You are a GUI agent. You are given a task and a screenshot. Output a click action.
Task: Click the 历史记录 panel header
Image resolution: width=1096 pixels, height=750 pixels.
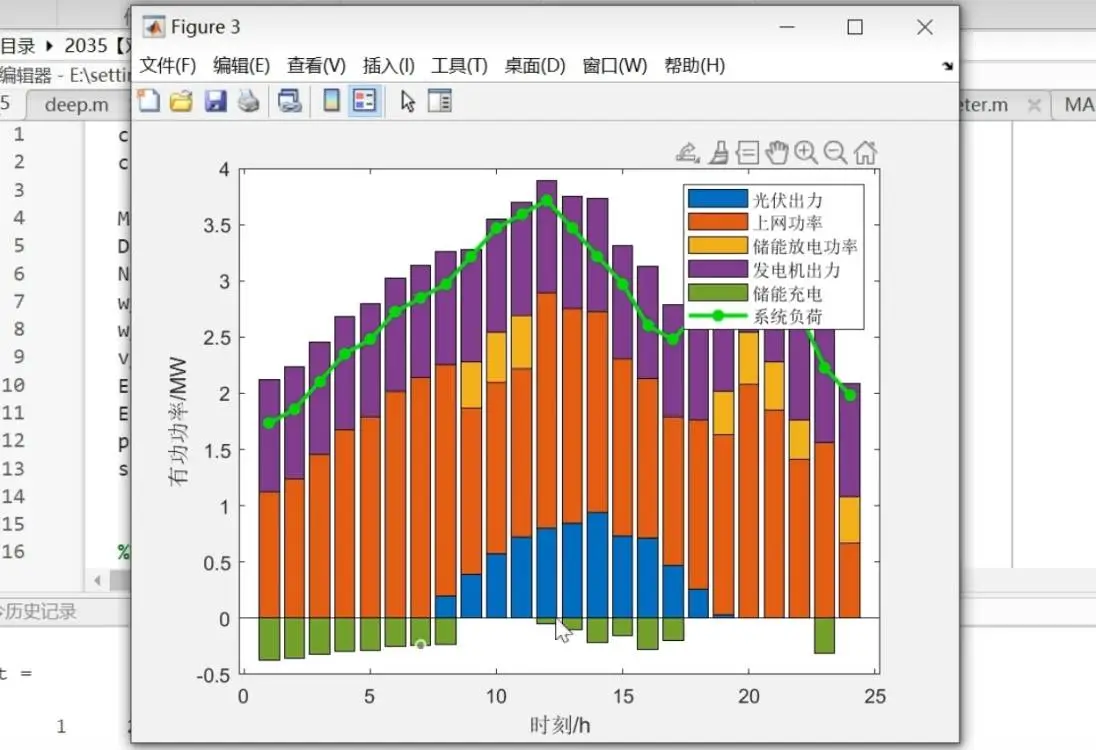[x=40, y=612]
